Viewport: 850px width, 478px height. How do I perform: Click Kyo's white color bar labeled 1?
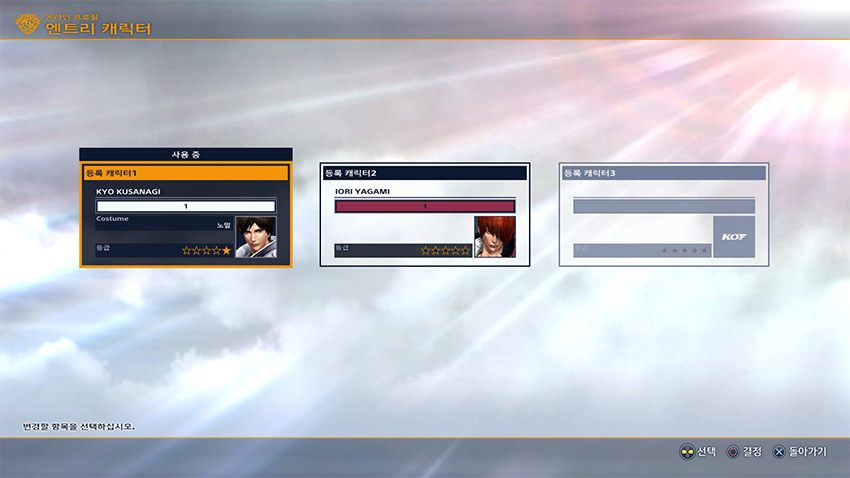pos(186,206)
